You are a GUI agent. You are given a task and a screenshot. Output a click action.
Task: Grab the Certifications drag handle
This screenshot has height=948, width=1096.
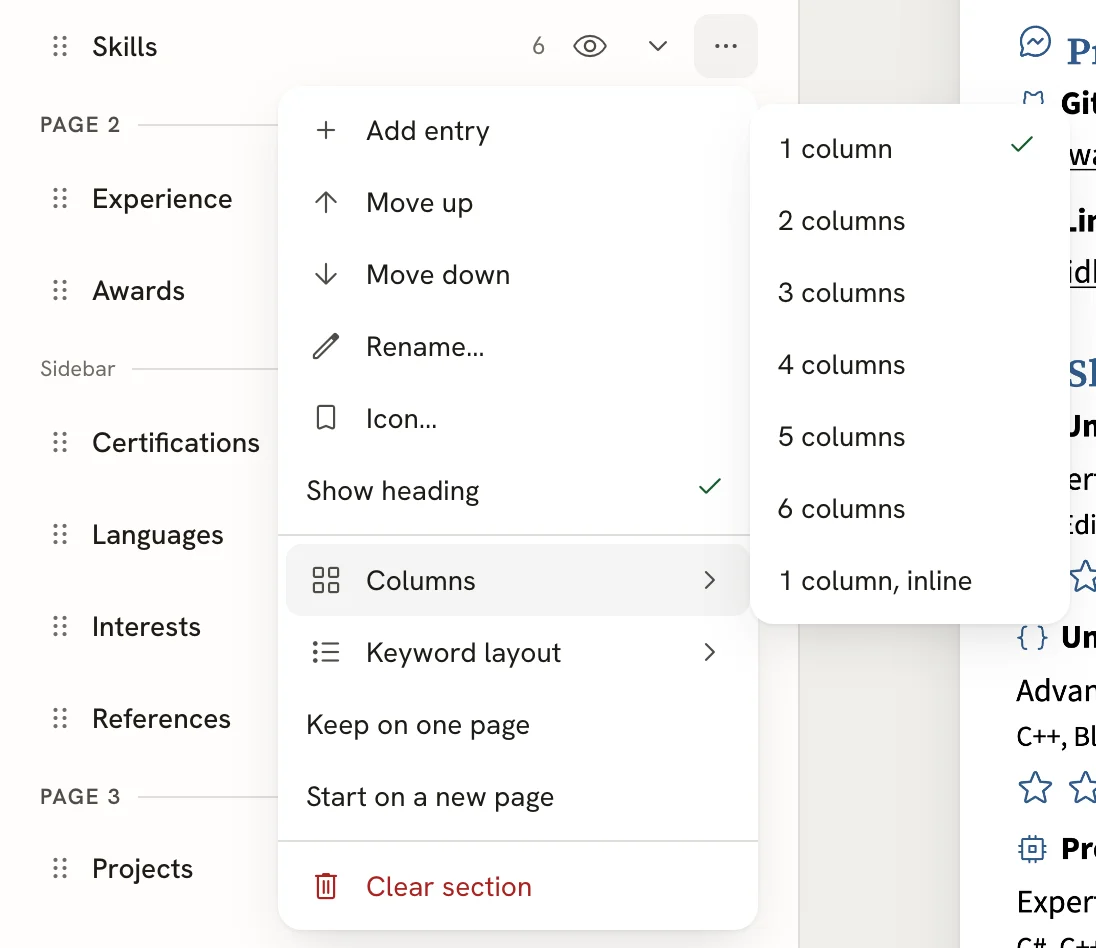pos(60,443)
